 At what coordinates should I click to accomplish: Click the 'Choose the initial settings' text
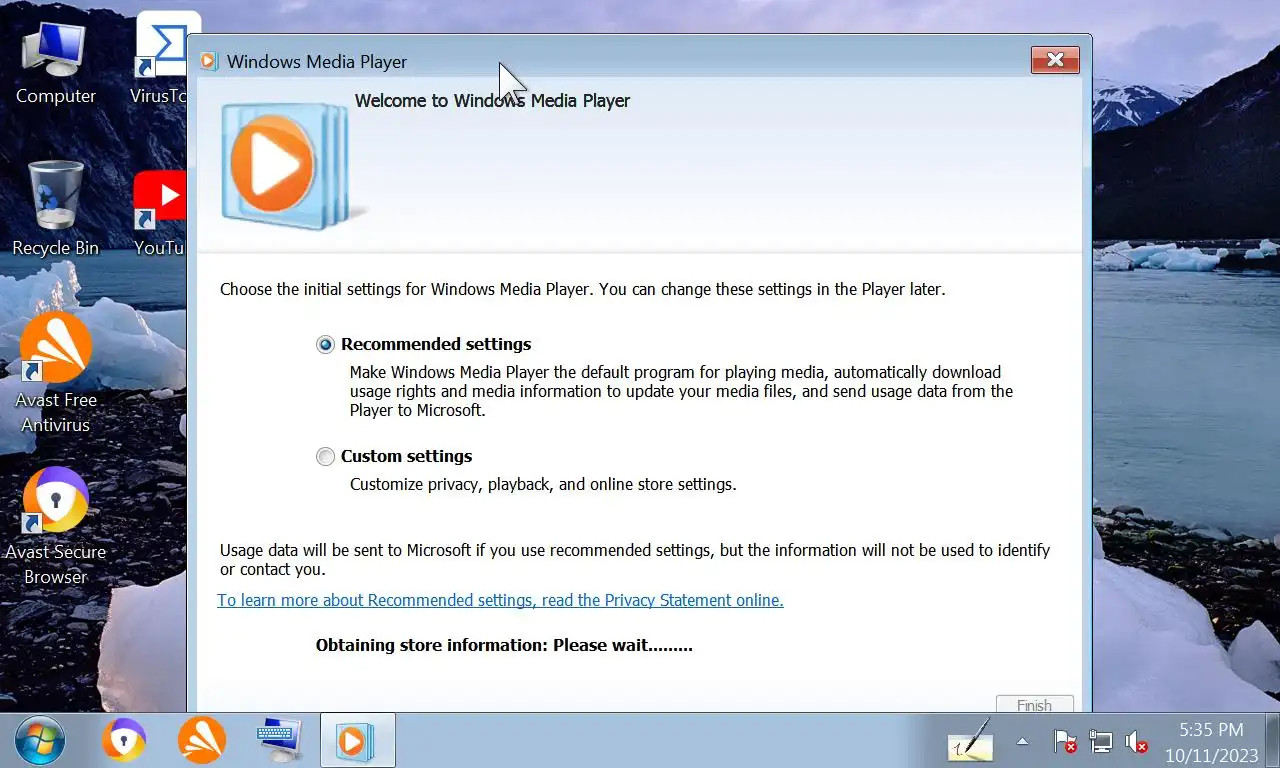click(x=582, y=289)
